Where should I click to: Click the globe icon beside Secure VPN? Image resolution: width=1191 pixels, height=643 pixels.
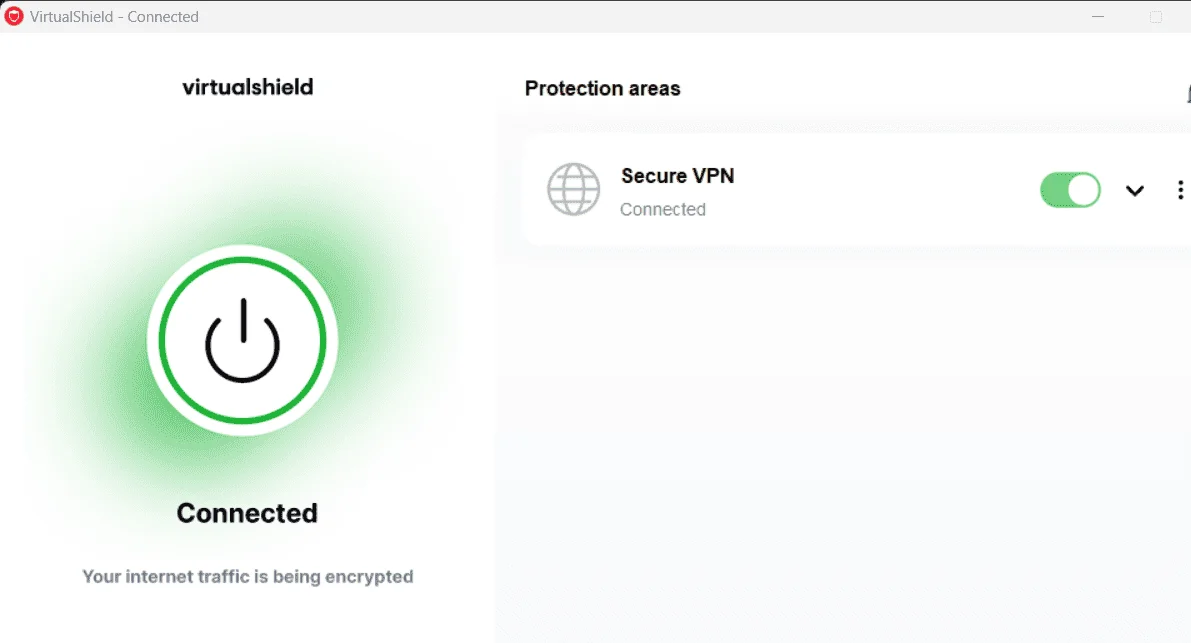[573, 189]
